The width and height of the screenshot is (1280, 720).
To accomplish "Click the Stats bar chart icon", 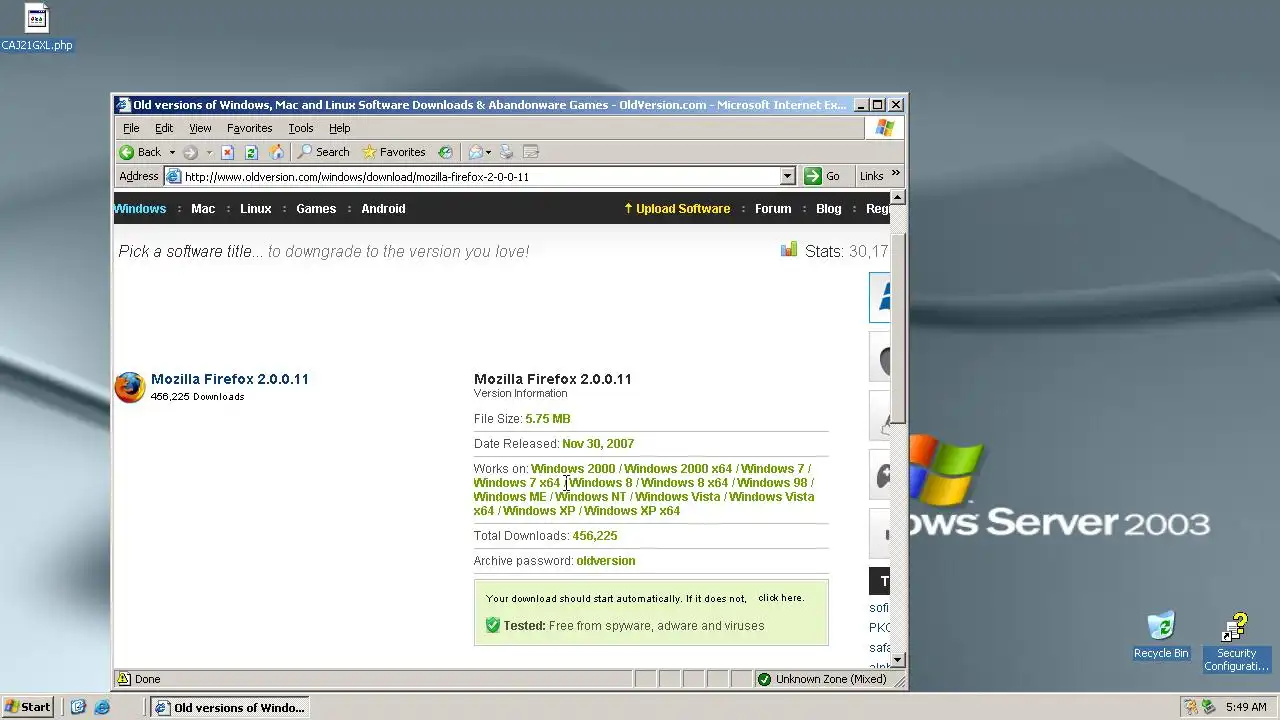I will click(789, 250).
